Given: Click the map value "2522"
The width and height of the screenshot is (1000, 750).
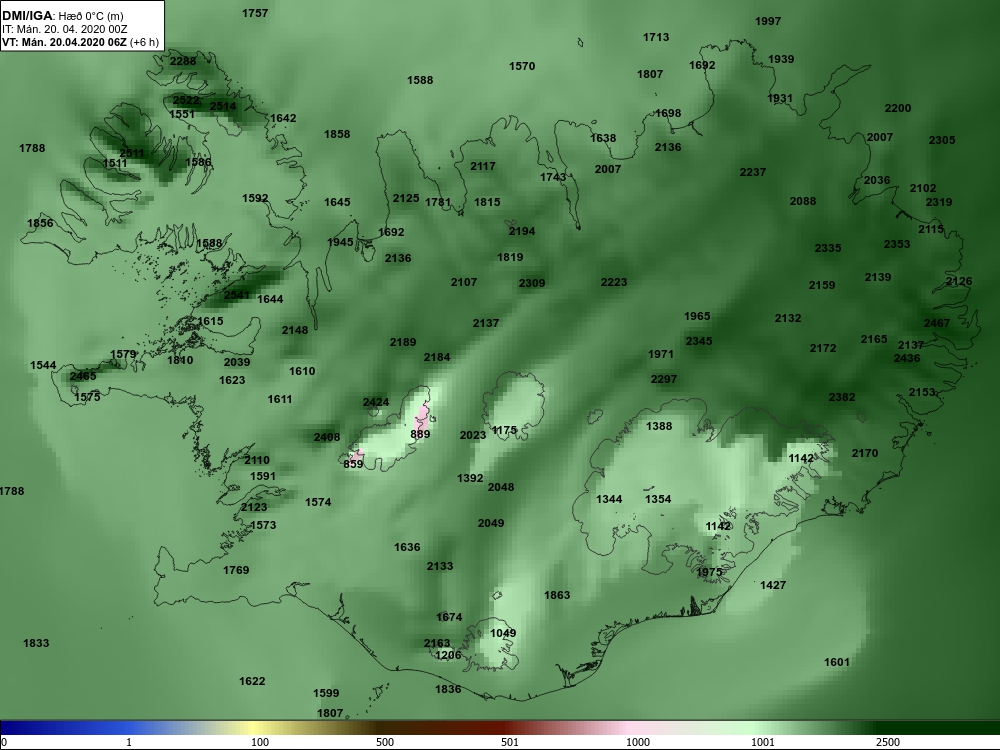Looking at the screenshot, I should click(186, 100).
